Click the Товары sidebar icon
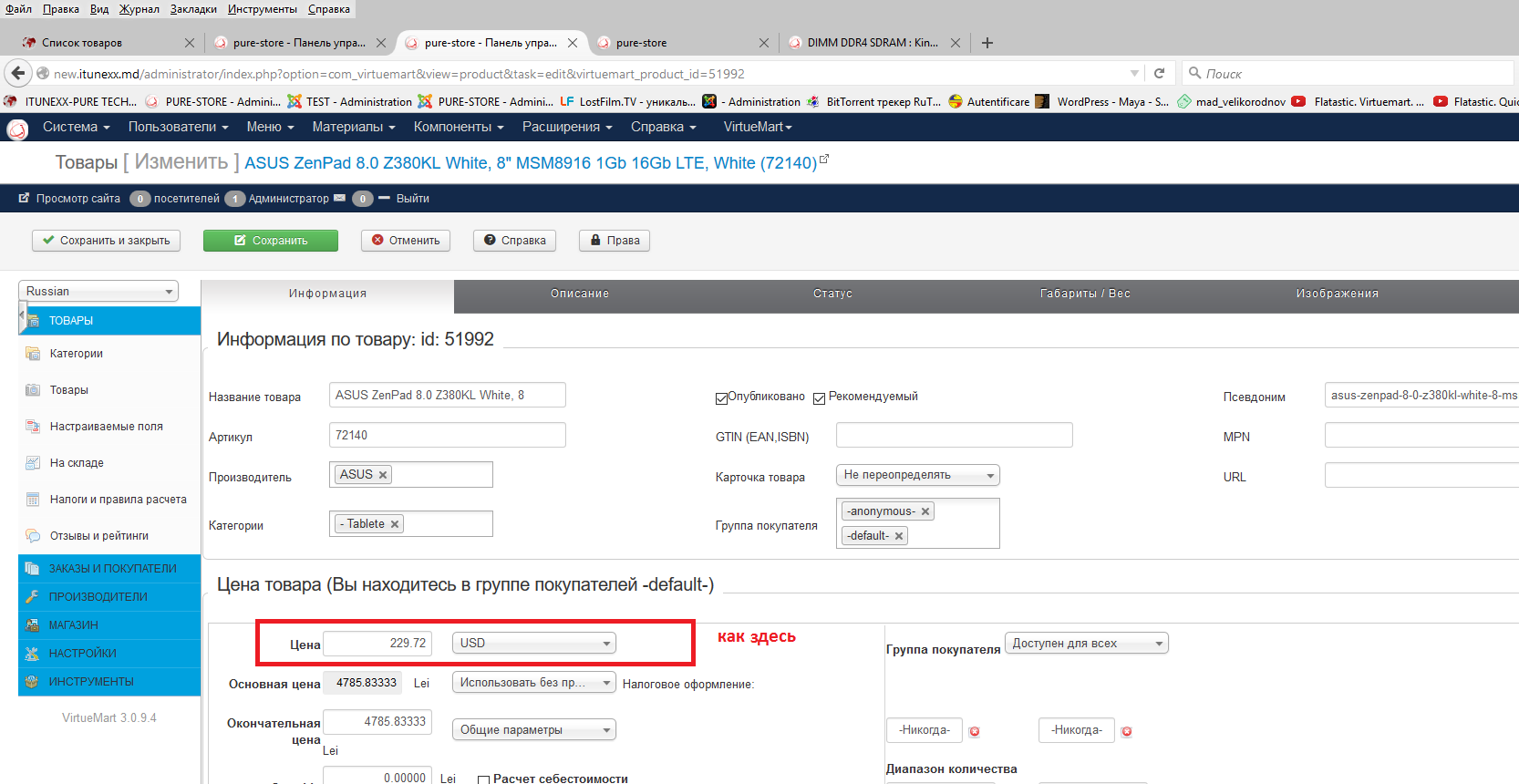This screenshot has width=1519, height=784. point(33,390)
